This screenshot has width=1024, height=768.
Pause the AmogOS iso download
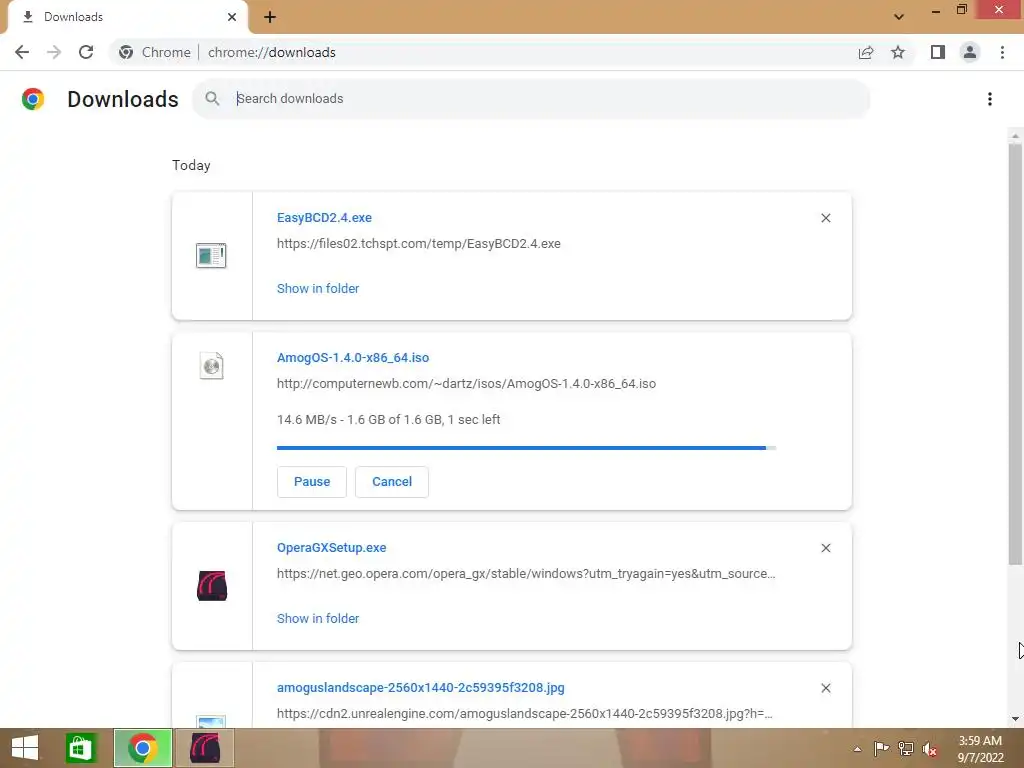(x=312, y=482)
